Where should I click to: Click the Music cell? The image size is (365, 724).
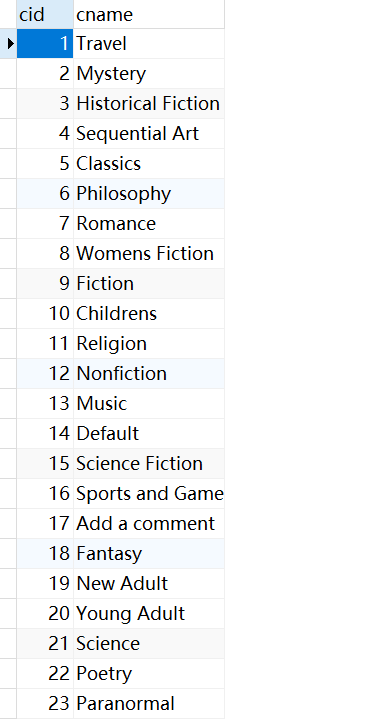pyautogui.click(x=149, y=404)
